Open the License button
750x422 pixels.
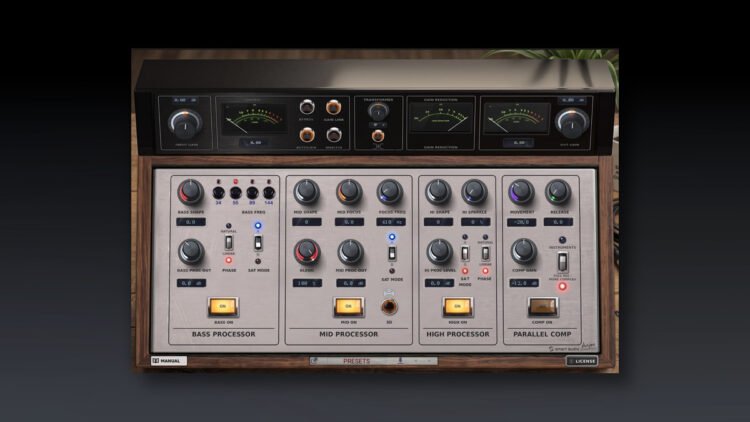[x=582, y=361]
